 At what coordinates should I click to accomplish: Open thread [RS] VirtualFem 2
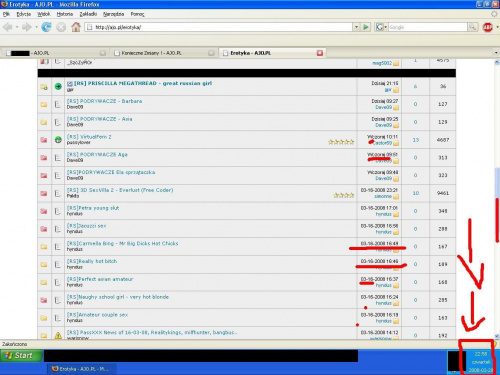click(x=89, y=137)
